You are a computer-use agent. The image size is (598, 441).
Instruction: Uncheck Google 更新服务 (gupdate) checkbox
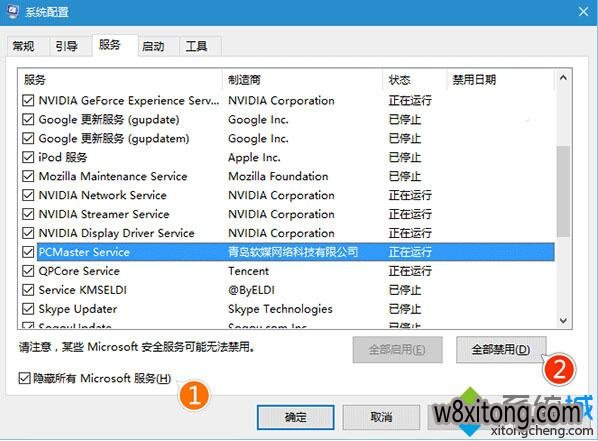click(28, 119)
